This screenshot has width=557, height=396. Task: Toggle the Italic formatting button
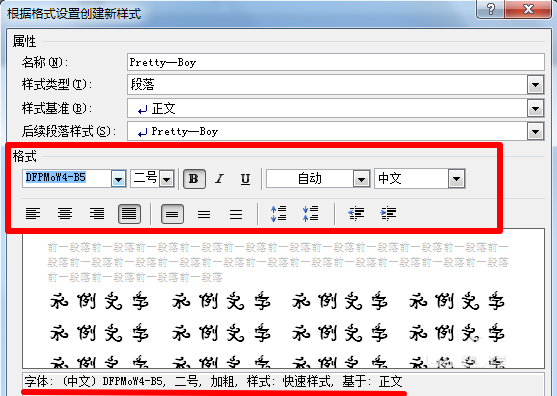[x=220, y=178]
